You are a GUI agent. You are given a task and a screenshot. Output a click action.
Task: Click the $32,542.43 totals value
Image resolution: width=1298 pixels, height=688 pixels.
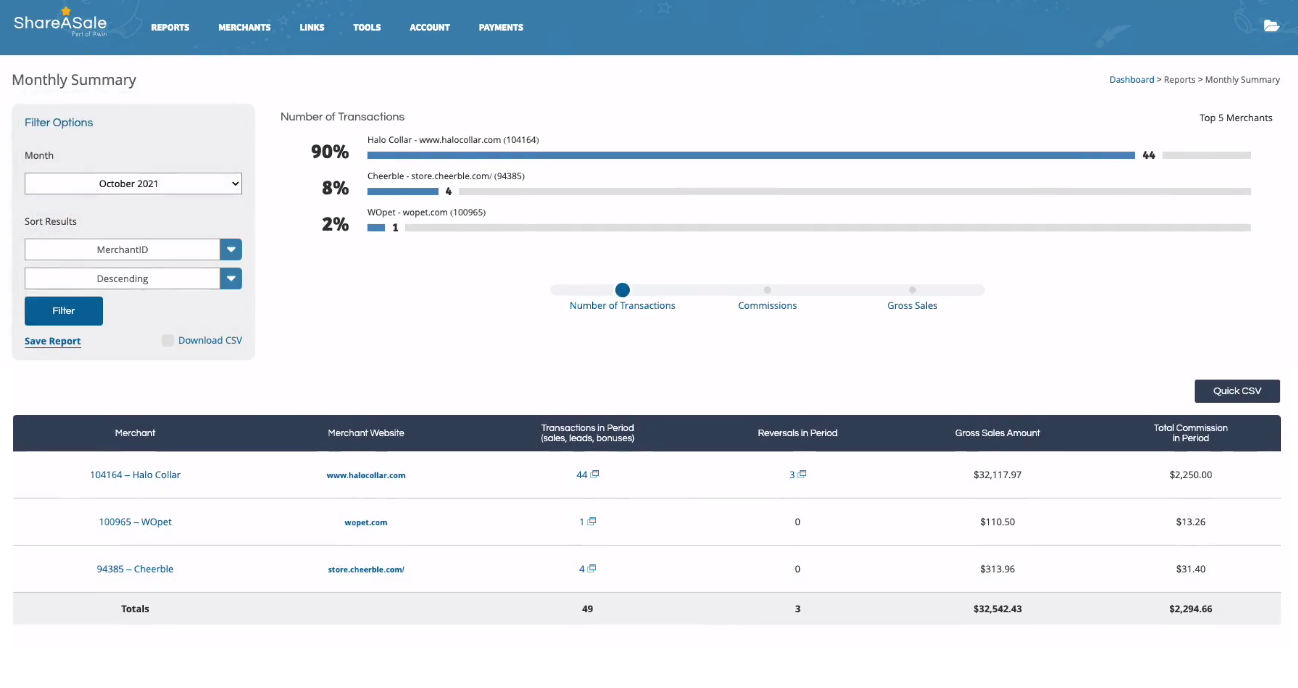[997, 608]
